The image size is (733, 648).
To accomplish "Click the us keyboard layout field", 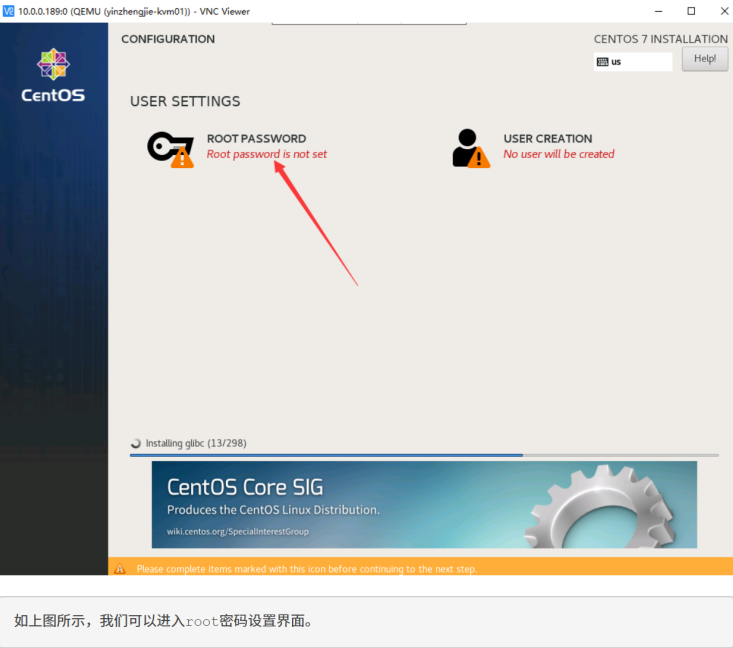I will (632, 62).
